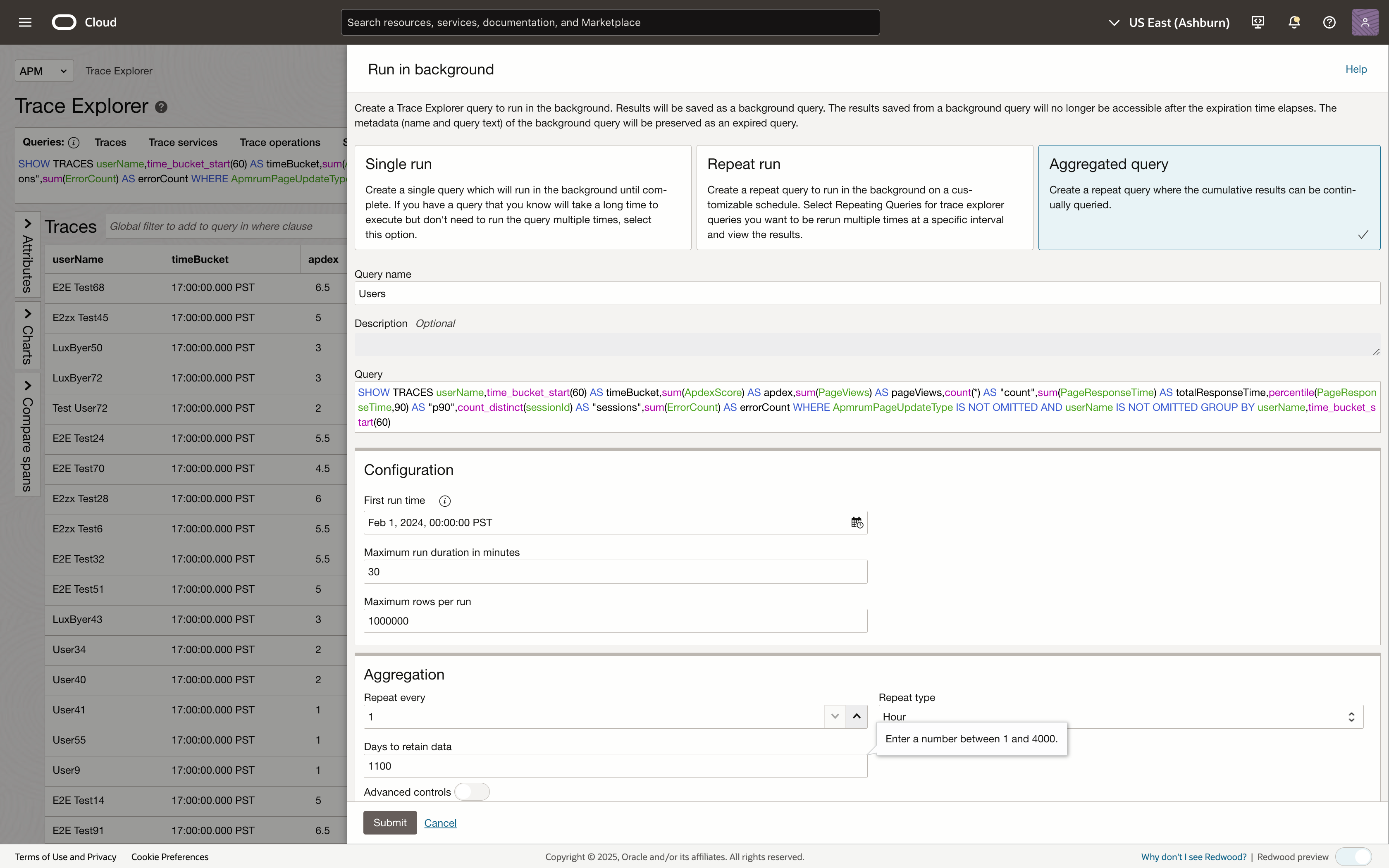1389x868 pixels.
Task: Select the Trace operations query tab
Action: 279,142
